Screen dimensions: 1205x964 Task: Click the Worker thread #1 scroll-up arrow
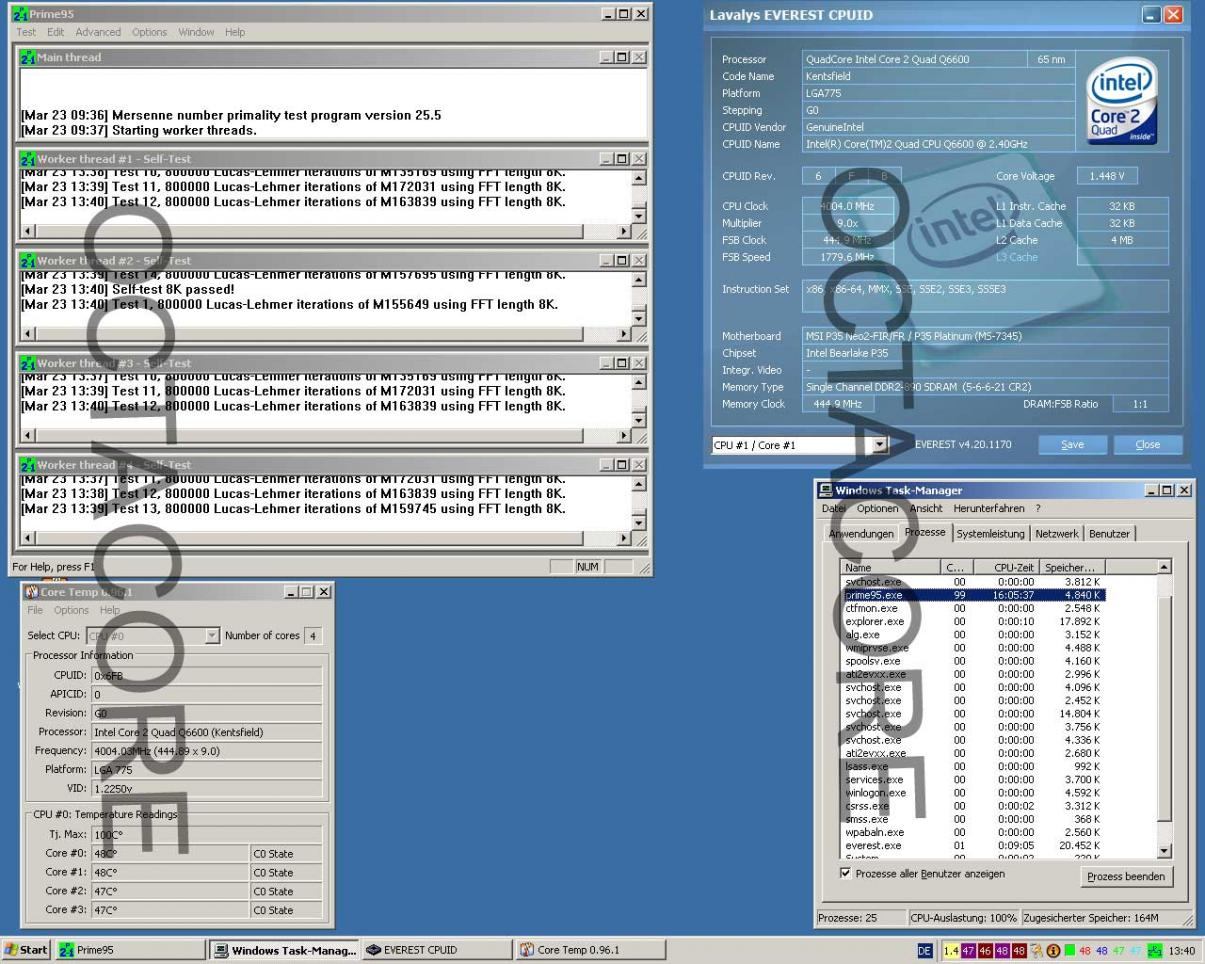click(x=639, y=178)
